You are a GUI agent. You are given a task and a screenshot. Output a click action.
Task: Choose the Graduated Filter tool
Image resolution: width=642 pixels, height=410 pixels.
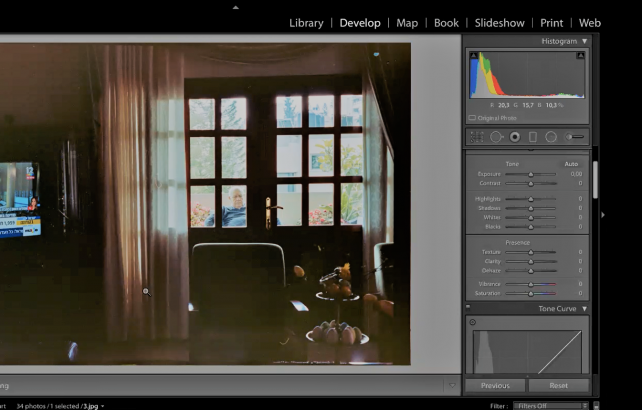point(533,136)
